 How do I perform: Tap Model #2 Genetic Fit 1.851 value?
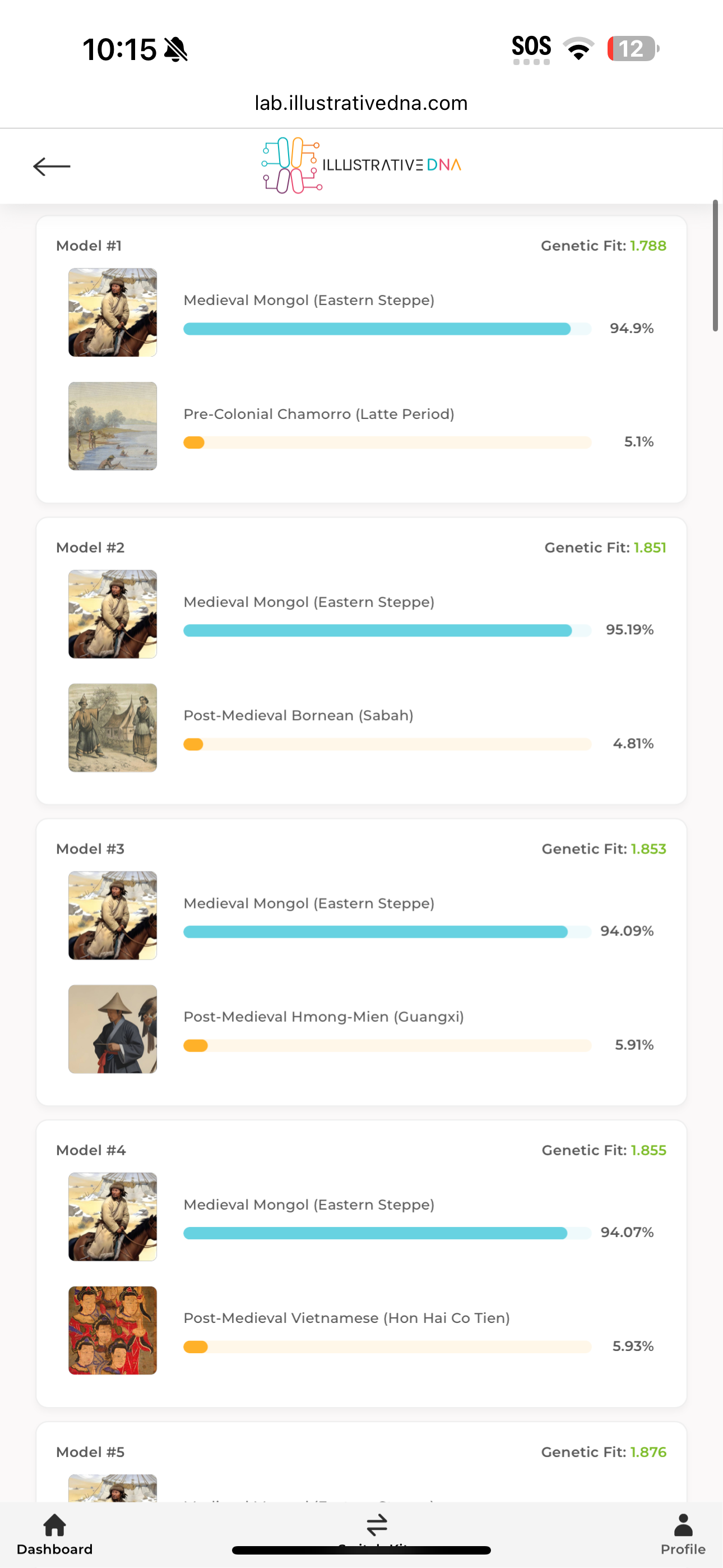pos(650,547)
